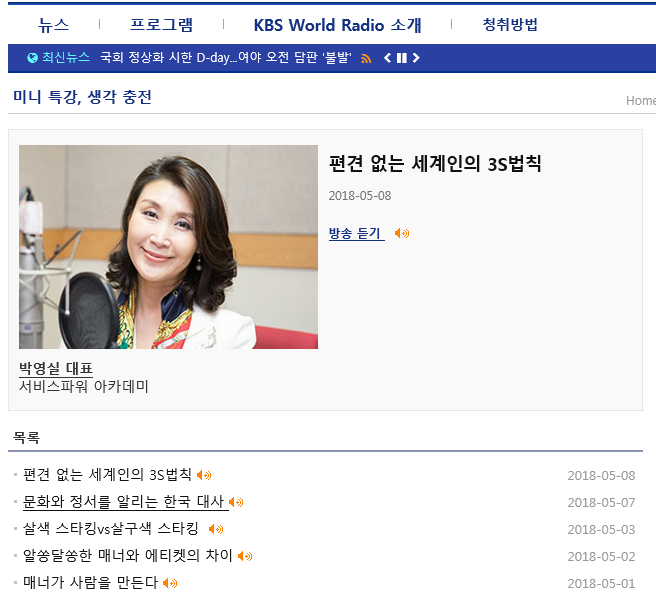The image size is (656, 595).
Task: Pause the news ticker
Action: pyautogui.click(x=402, y=58)
